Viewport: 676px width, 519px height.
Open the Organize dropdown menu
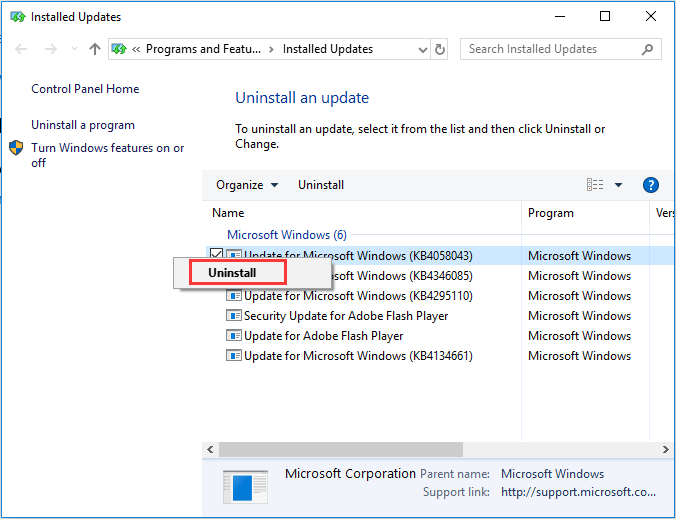[247, 185]
